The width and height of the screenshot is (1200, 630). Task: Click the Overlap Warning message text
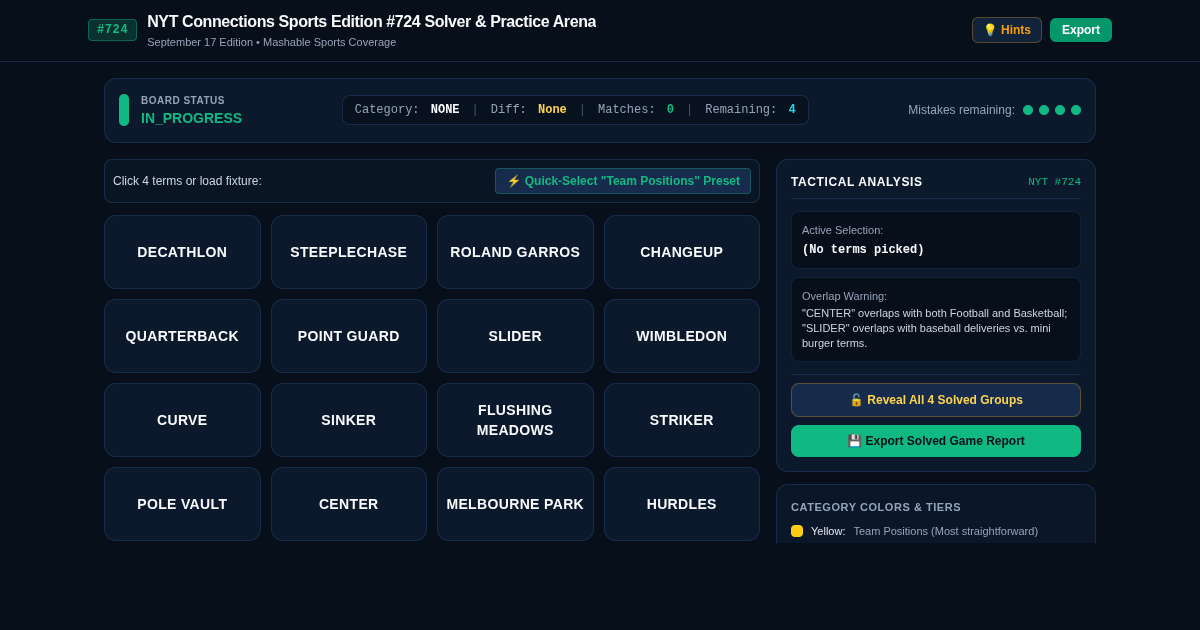coord(935,328)
